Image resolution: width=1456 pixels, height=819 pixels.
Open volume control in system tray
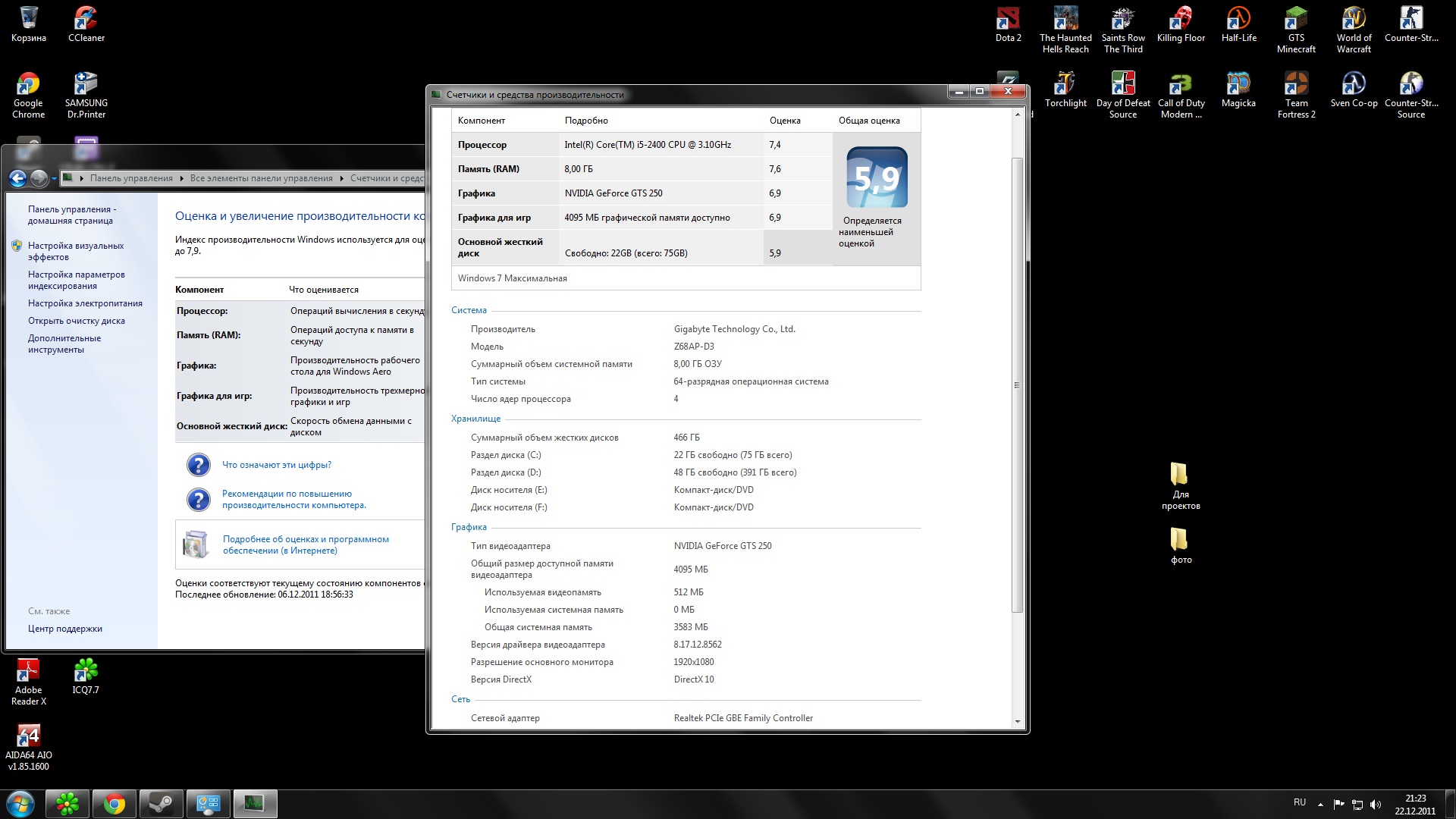click(1376, 805)
